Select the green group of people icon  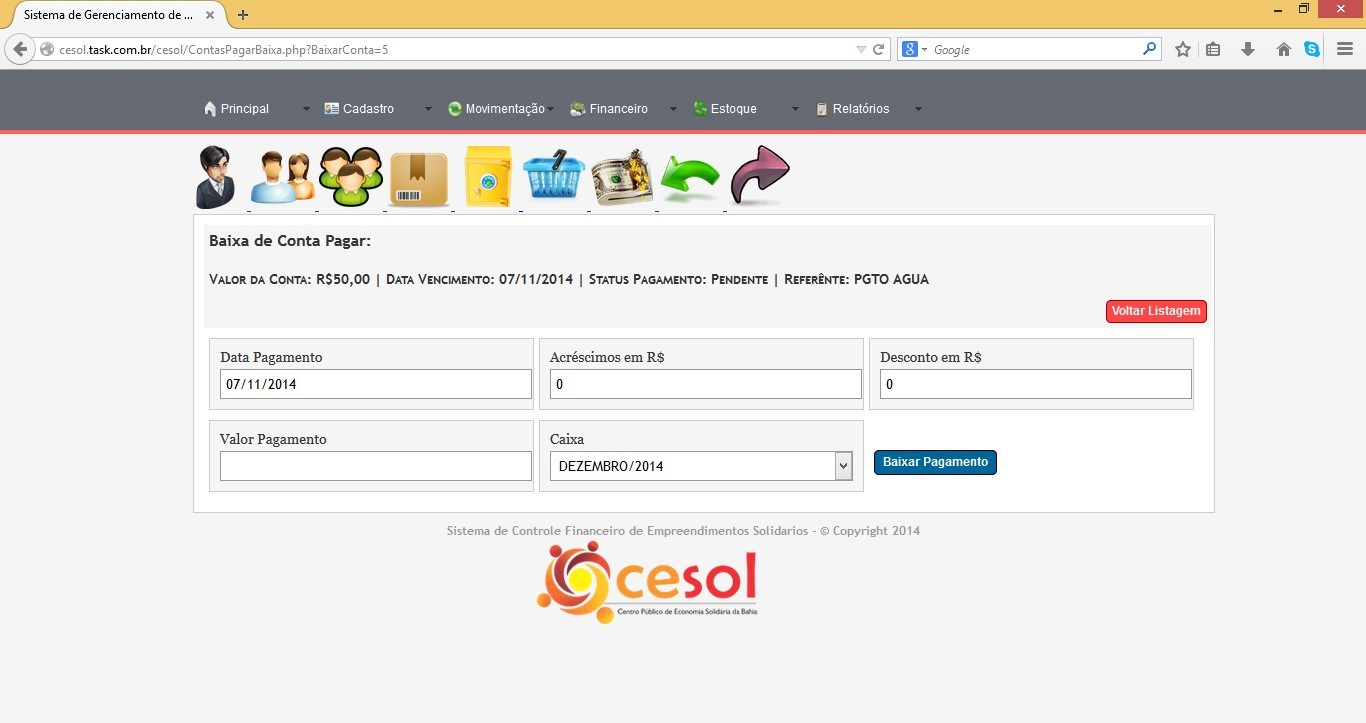point(351,177)
